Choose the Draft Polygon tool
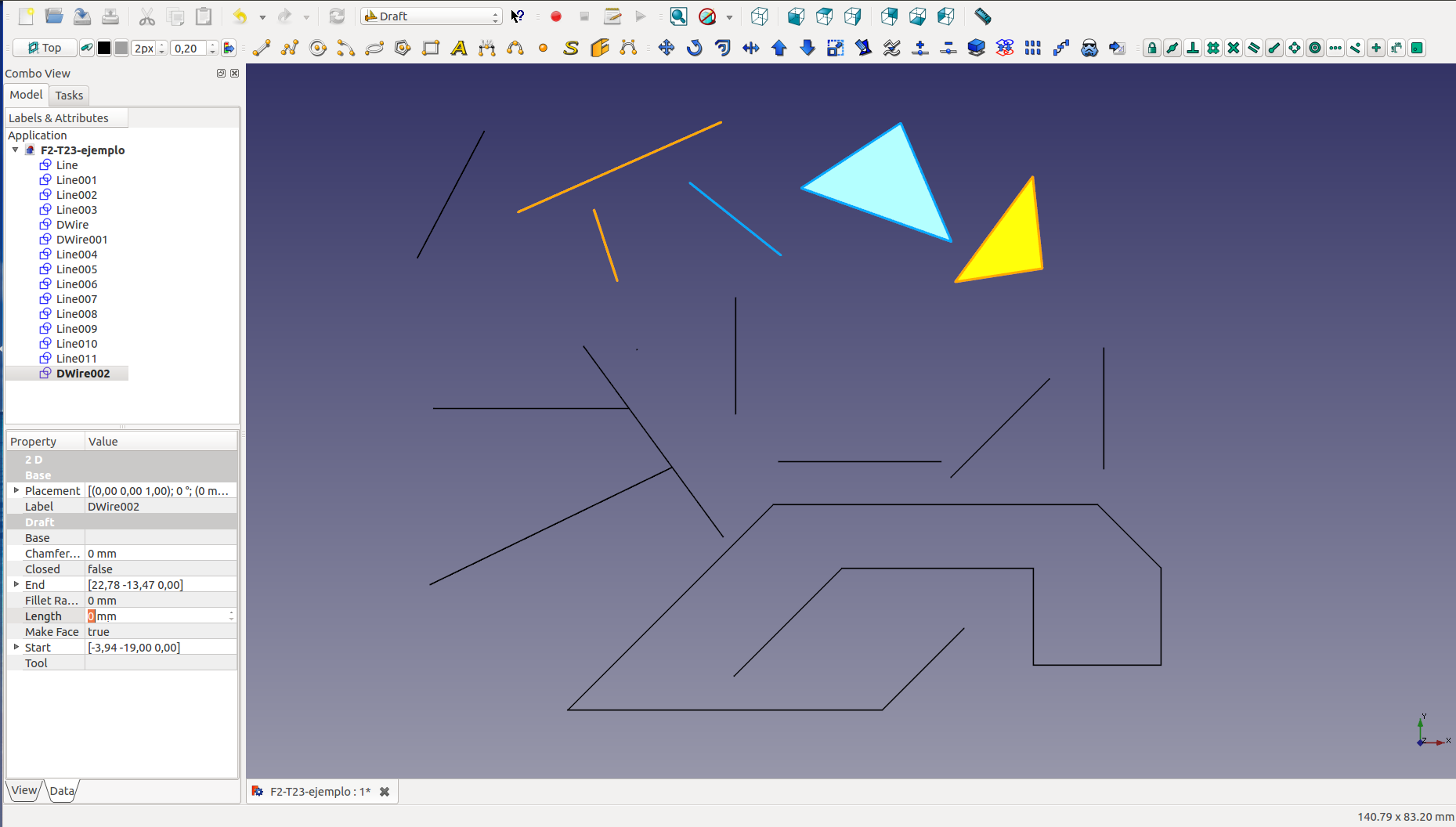The height and width of the screenshot is (827, 1456). (403, 49)
